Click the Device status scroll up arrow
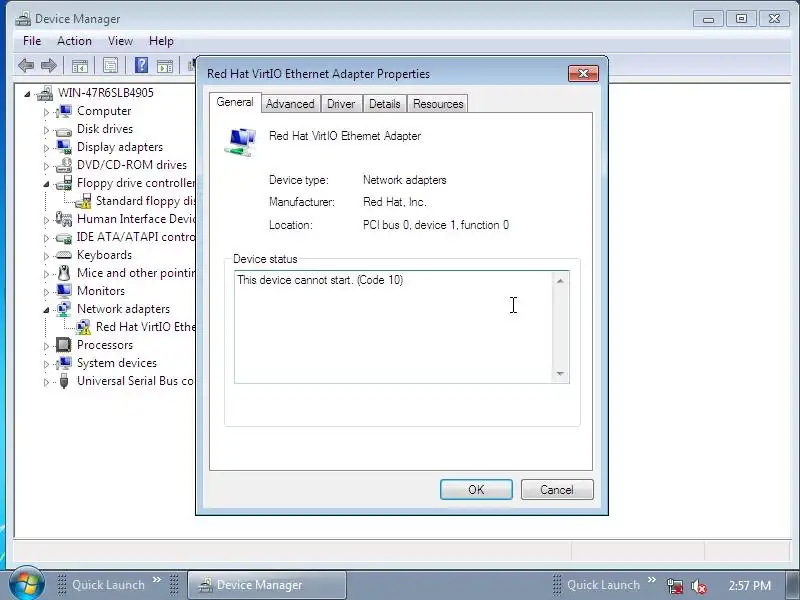Image resolution: width=800 pixels, height=600 pixels. pos(560,281)
